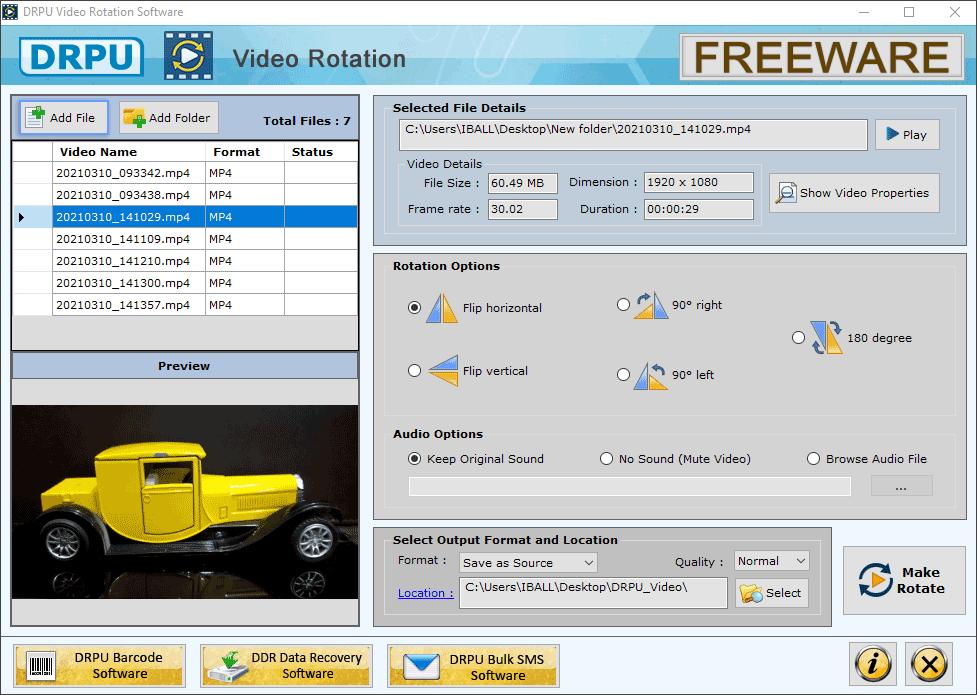Open the Quality dropdown Normal

point(771,561)
